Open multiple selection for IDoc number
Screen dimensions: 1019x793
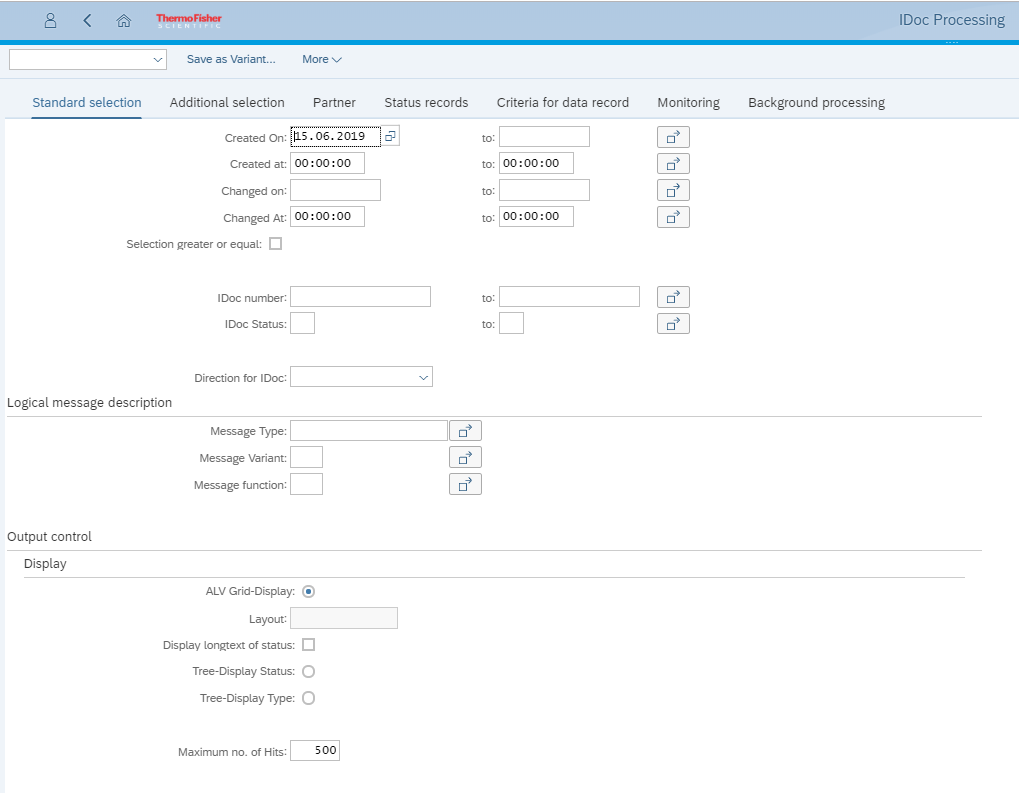(673, 297)
